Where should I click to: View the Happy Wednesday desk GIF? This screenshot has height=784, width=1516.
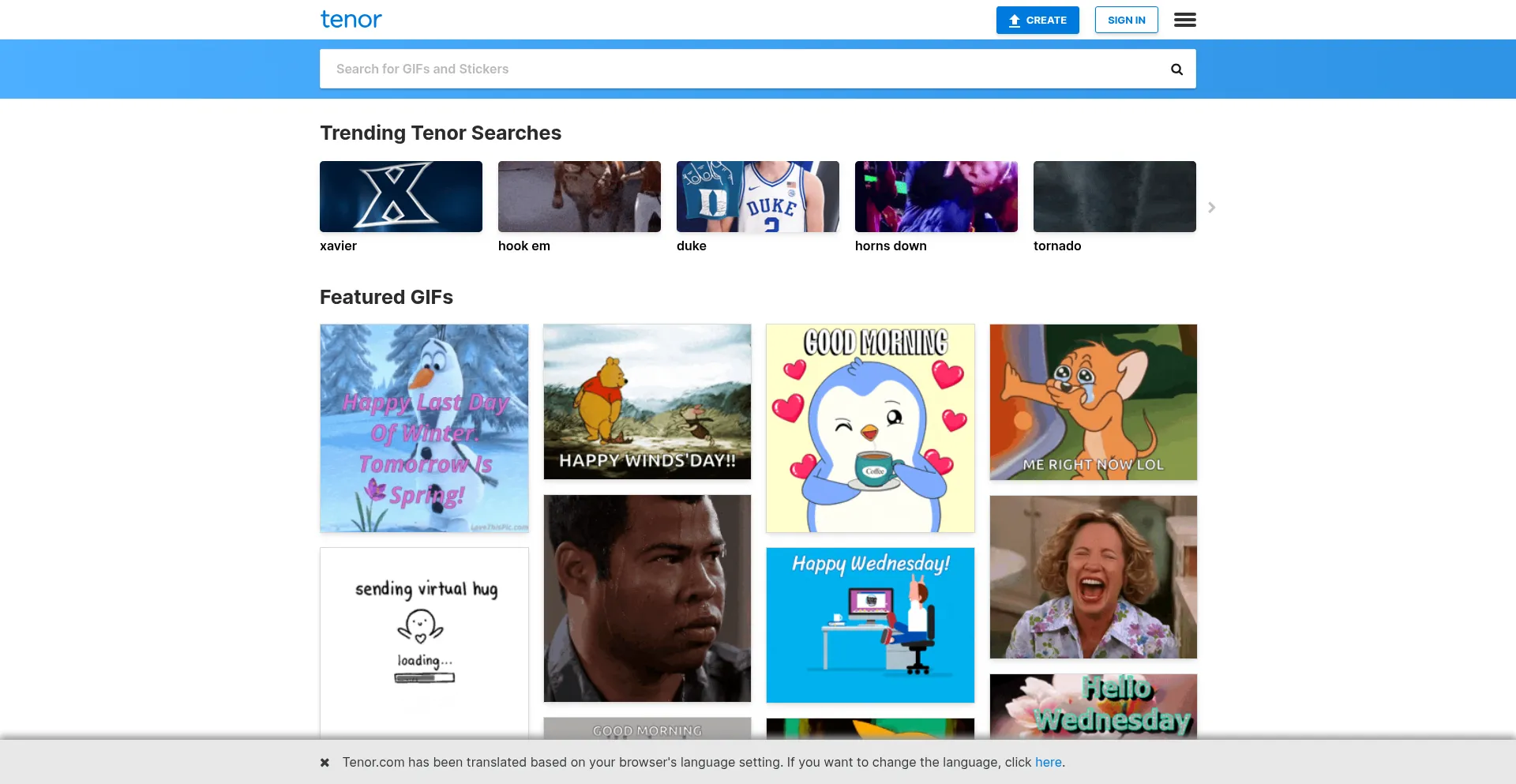coord(870,625)
